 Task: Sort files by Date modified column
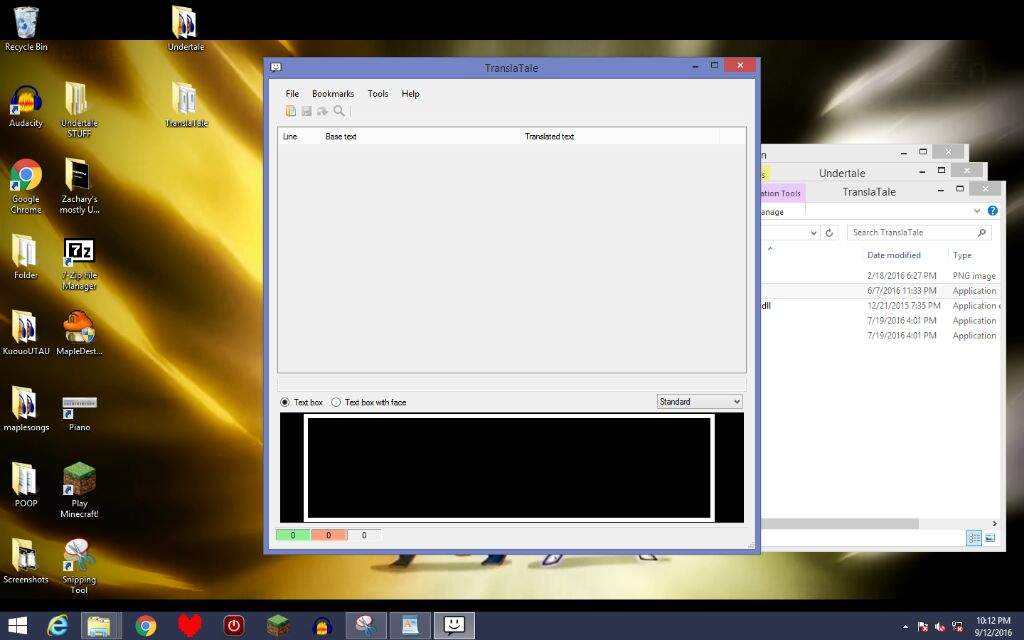tap(893, 255)
